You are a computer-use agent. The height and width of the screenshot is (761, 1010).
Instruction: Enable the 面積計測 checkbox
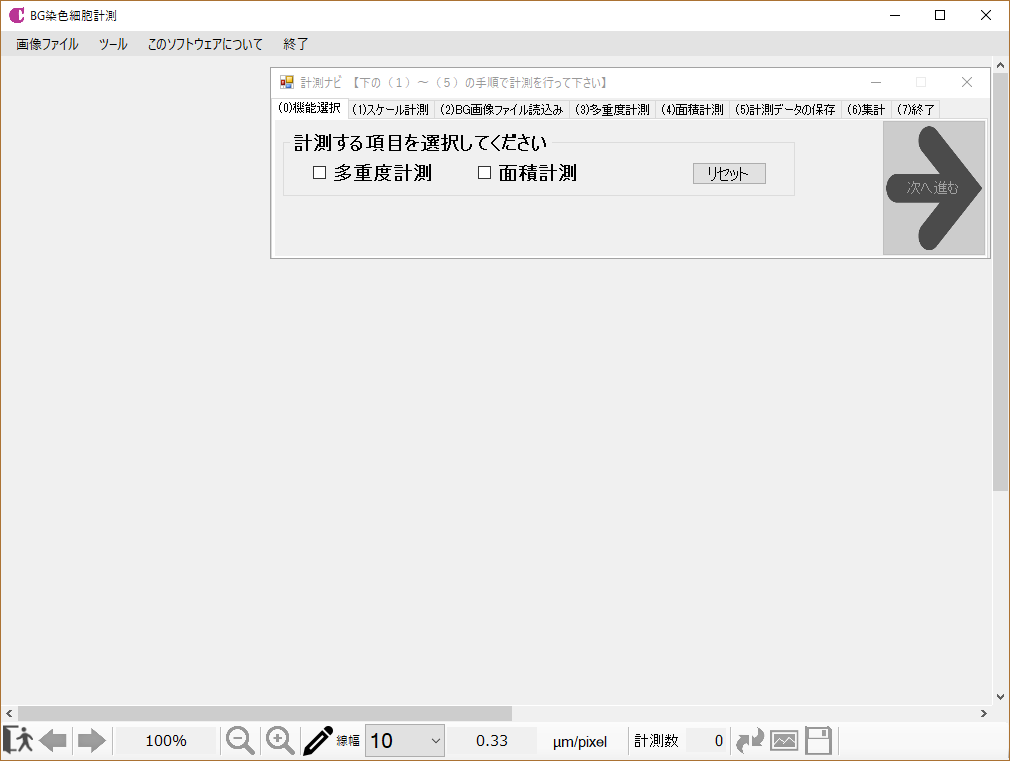click(484, 172)
